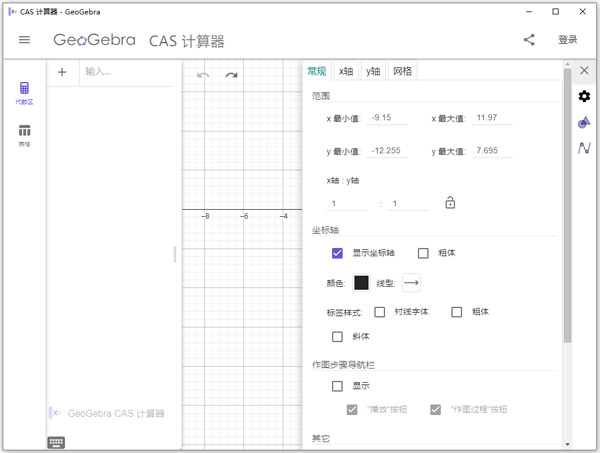
Task: Open the black axis color swatch
Action: point(361,283)
